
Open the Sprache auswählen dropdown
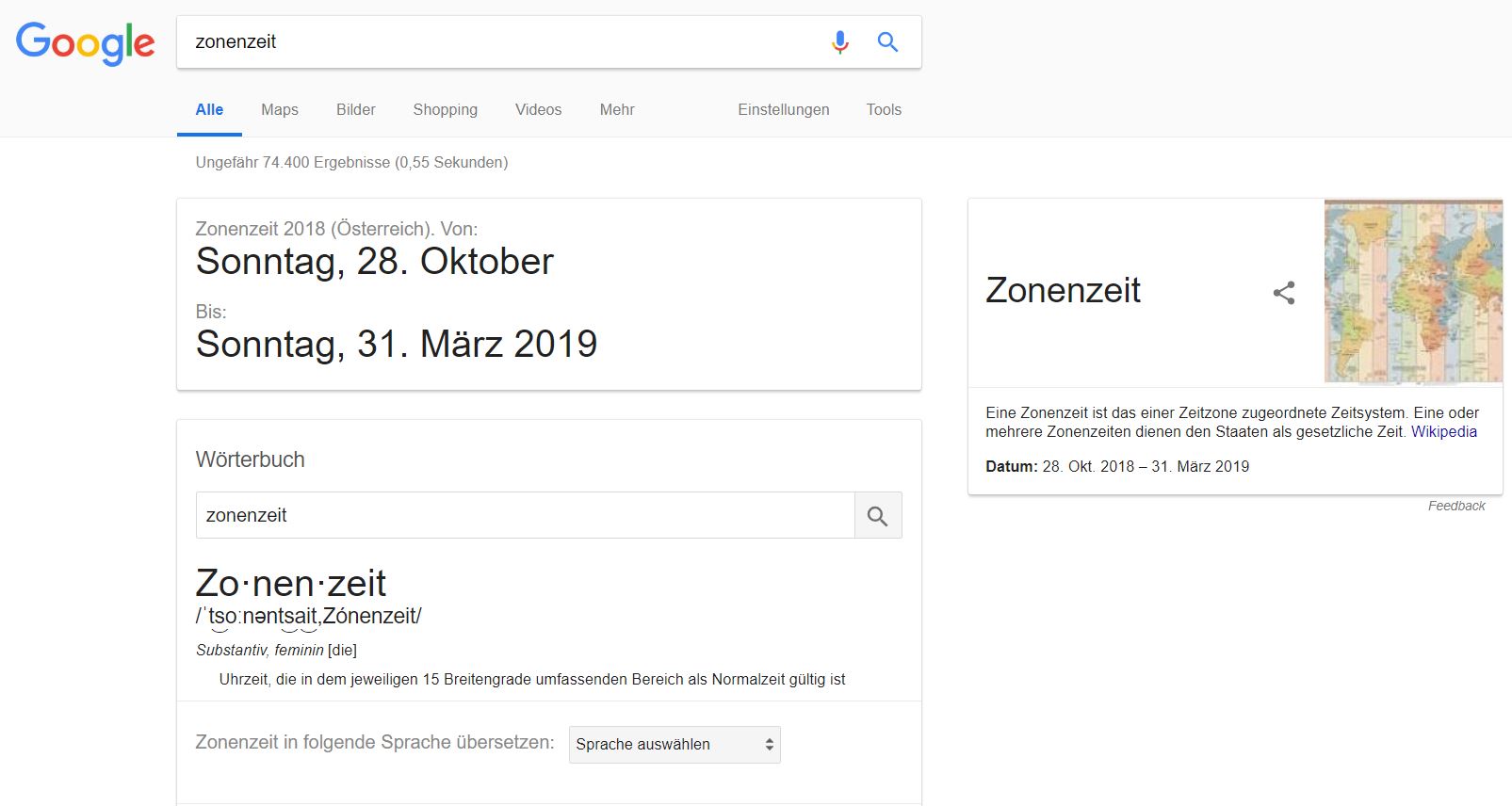click(x=674, y=744)
